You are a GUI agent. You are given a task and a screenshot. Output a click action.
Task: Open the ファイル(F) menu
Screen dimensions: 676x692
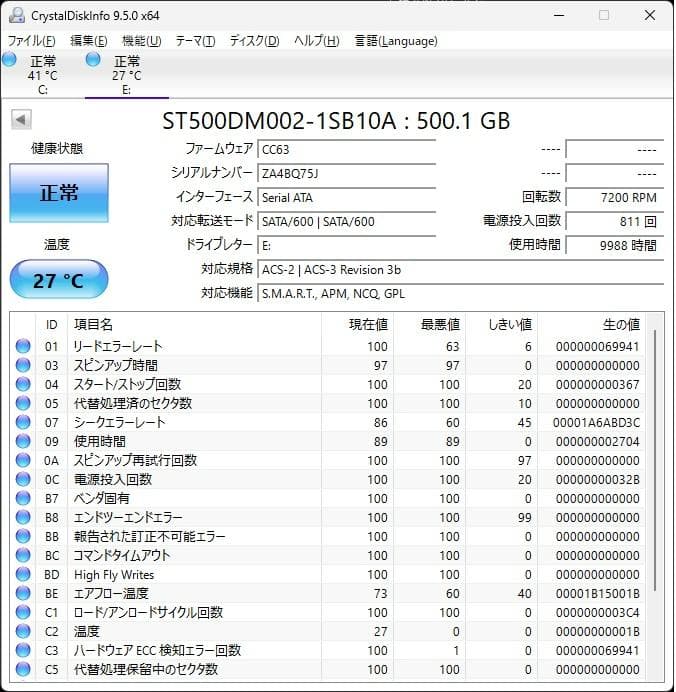coord(32,41)
